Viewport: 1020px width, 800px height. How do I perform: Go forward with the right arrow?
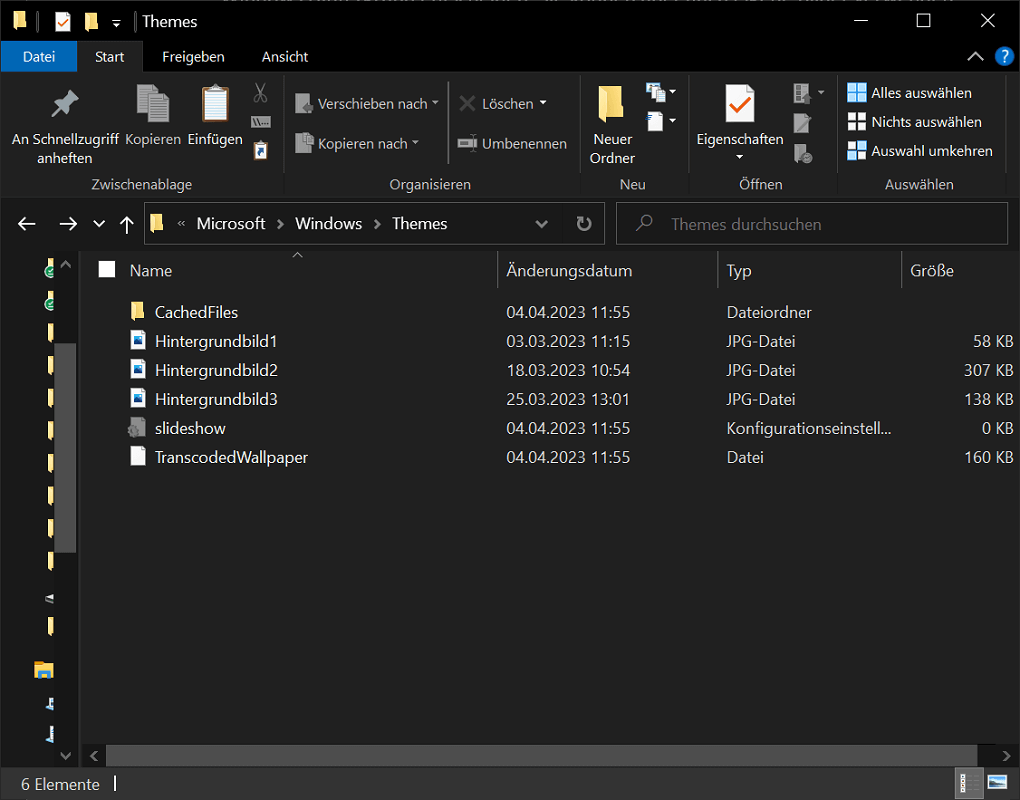pyautogui.click(x=68, y=224)
